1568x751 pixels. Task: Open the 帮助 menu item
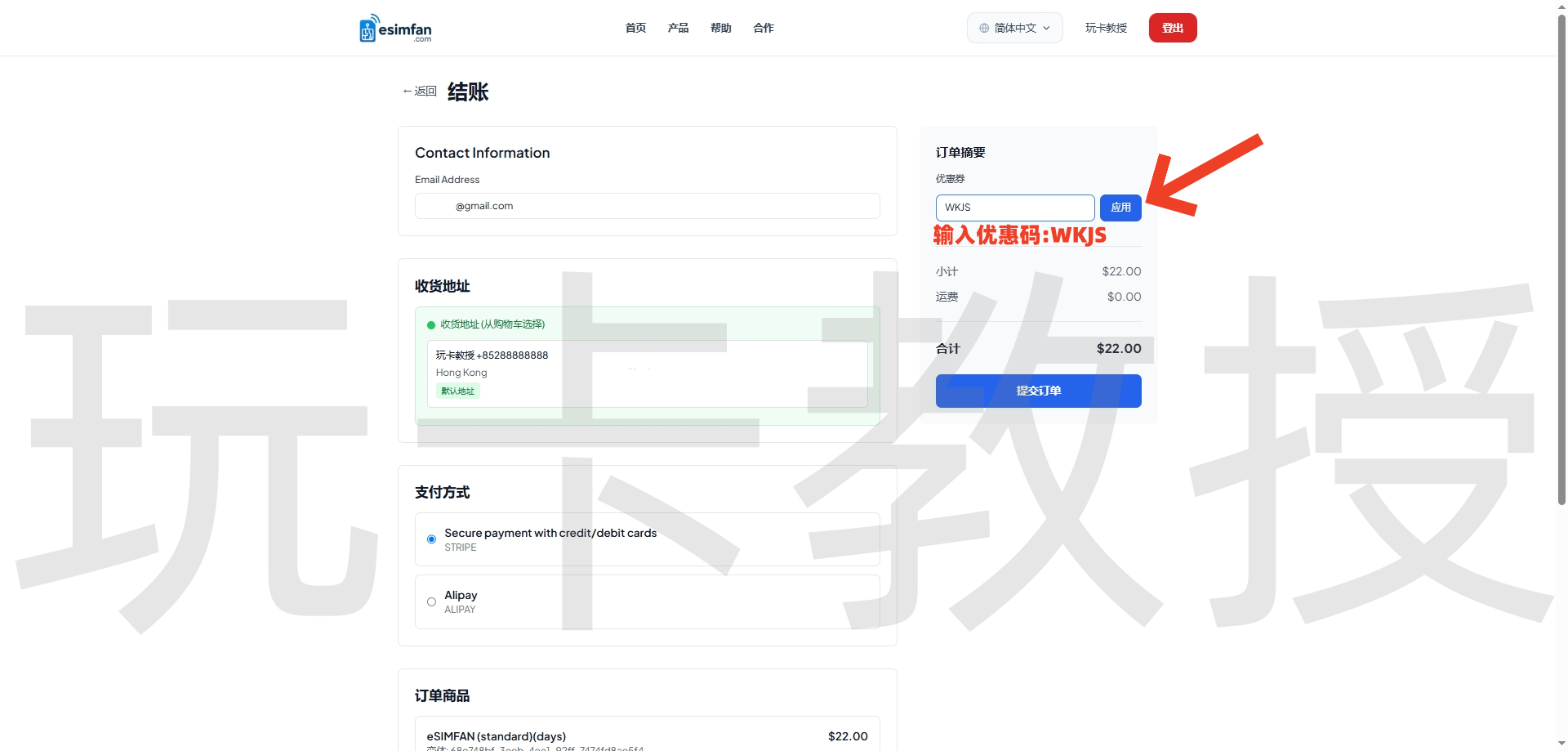coord(720,28)
